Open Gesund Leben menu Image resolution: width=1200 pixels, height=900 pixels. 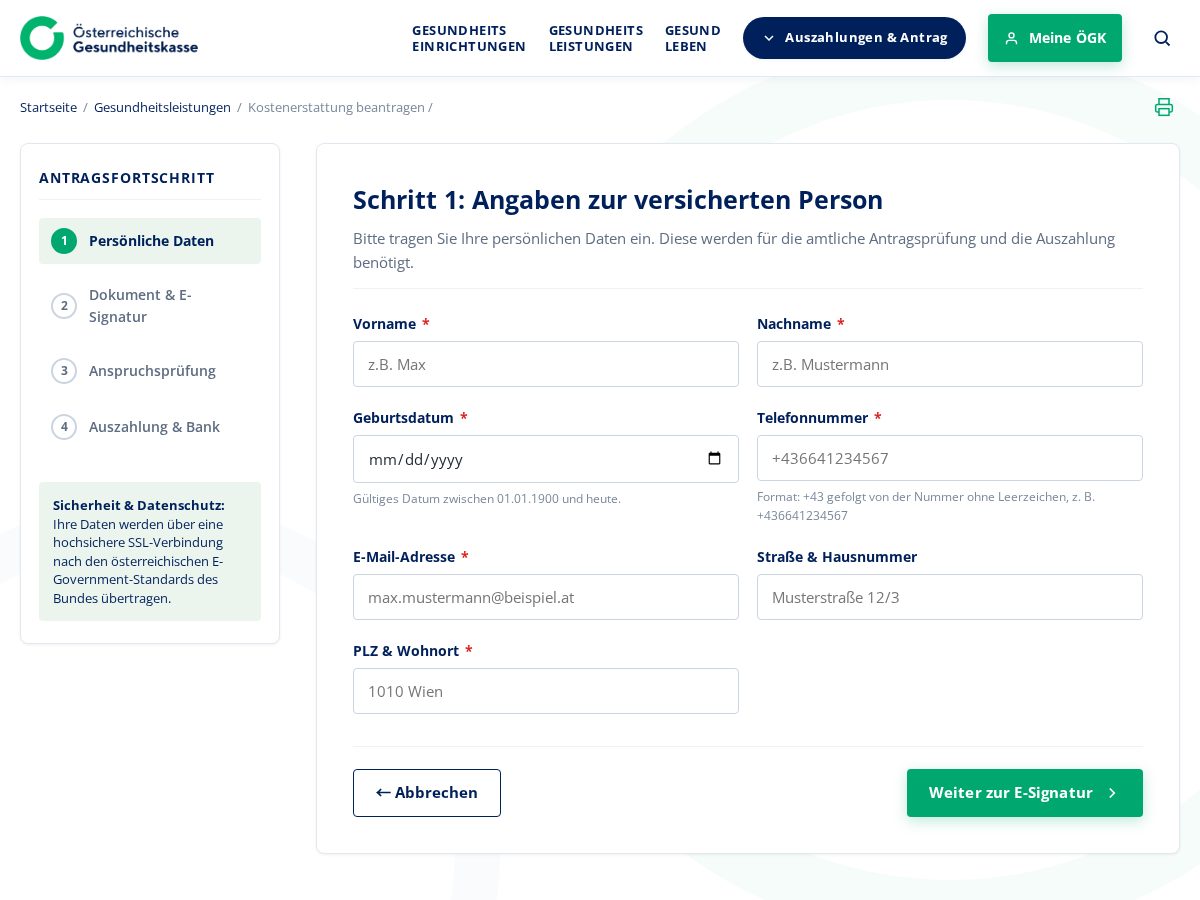click(693, 38)
